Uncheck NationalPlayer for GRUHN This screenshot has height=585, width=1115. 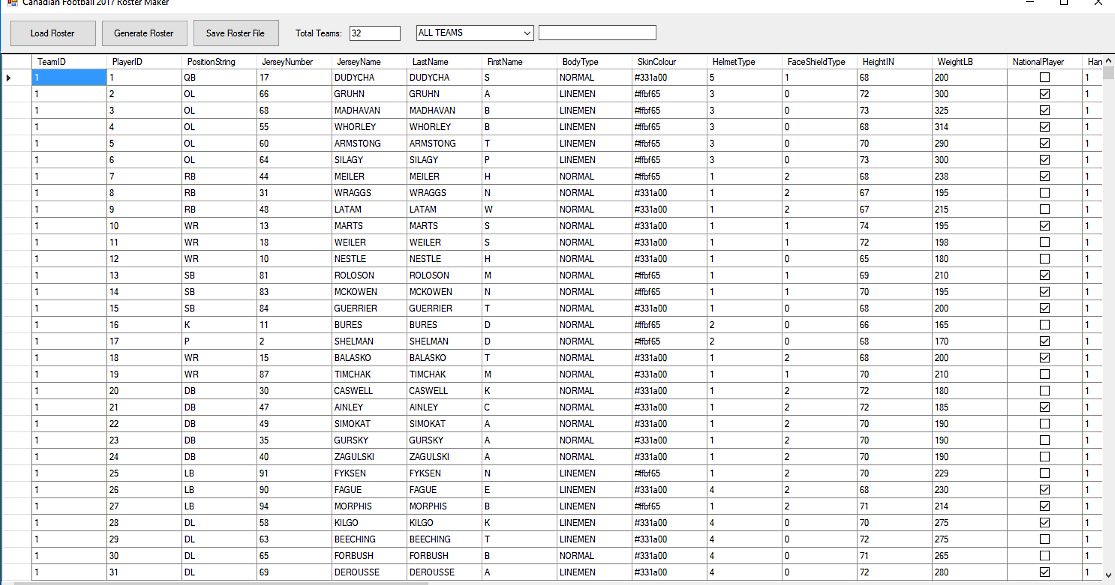(x=1045, y=94)
